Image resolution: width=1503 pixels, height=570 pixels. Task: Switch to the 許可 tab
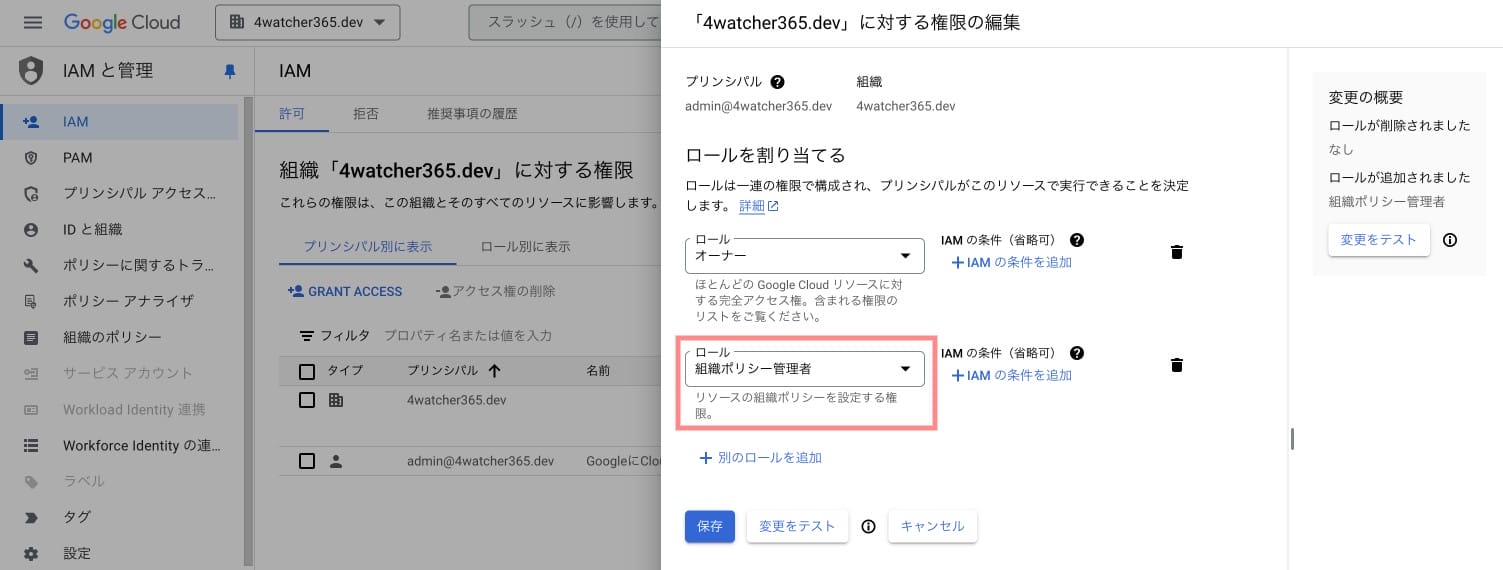coord(292,114)
